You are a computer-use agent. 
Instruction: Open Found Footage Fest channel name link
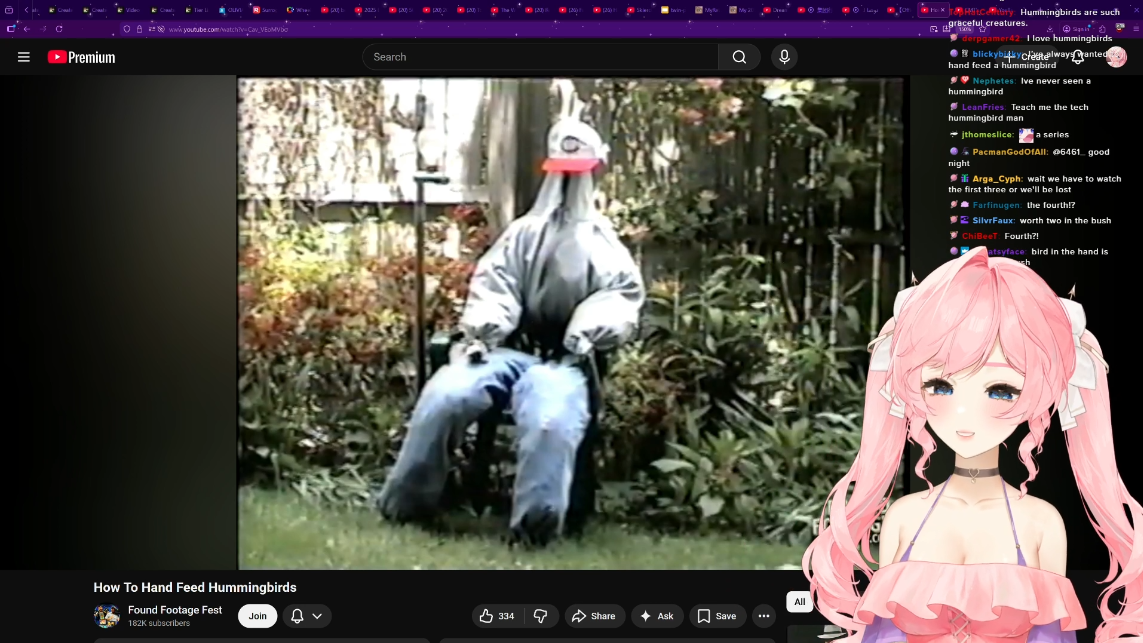pos(175,610)
